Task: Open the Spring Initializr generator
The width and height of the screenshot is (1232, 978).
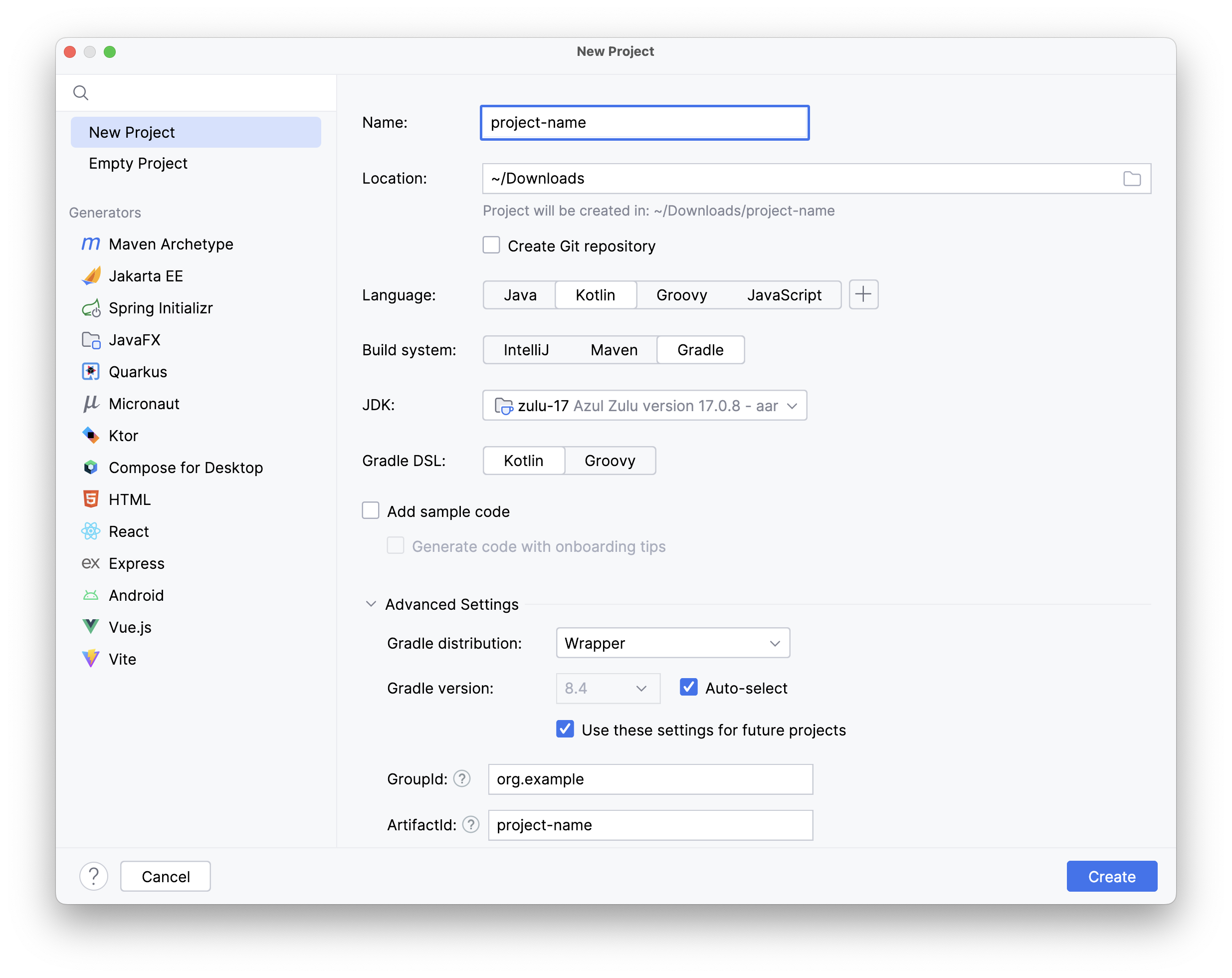Action: click(160, 307)
